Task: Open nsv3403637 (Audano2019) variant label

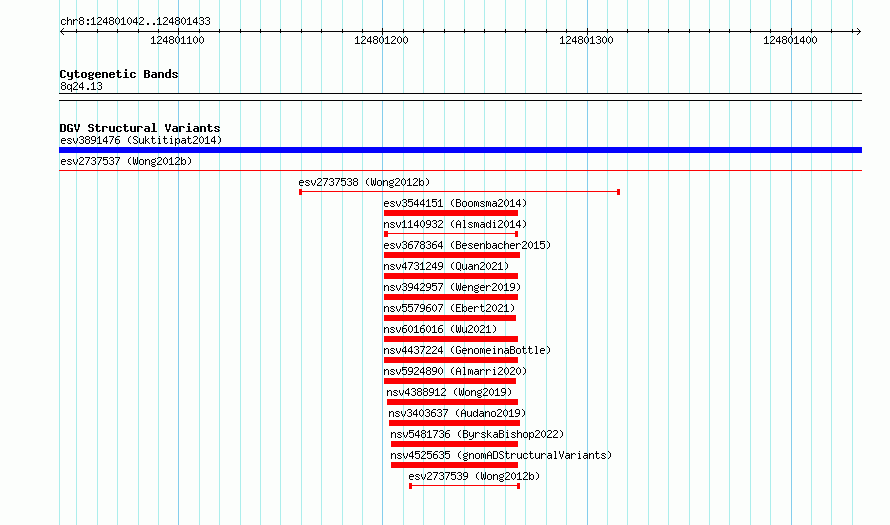Action: click(x=457, y=413)
